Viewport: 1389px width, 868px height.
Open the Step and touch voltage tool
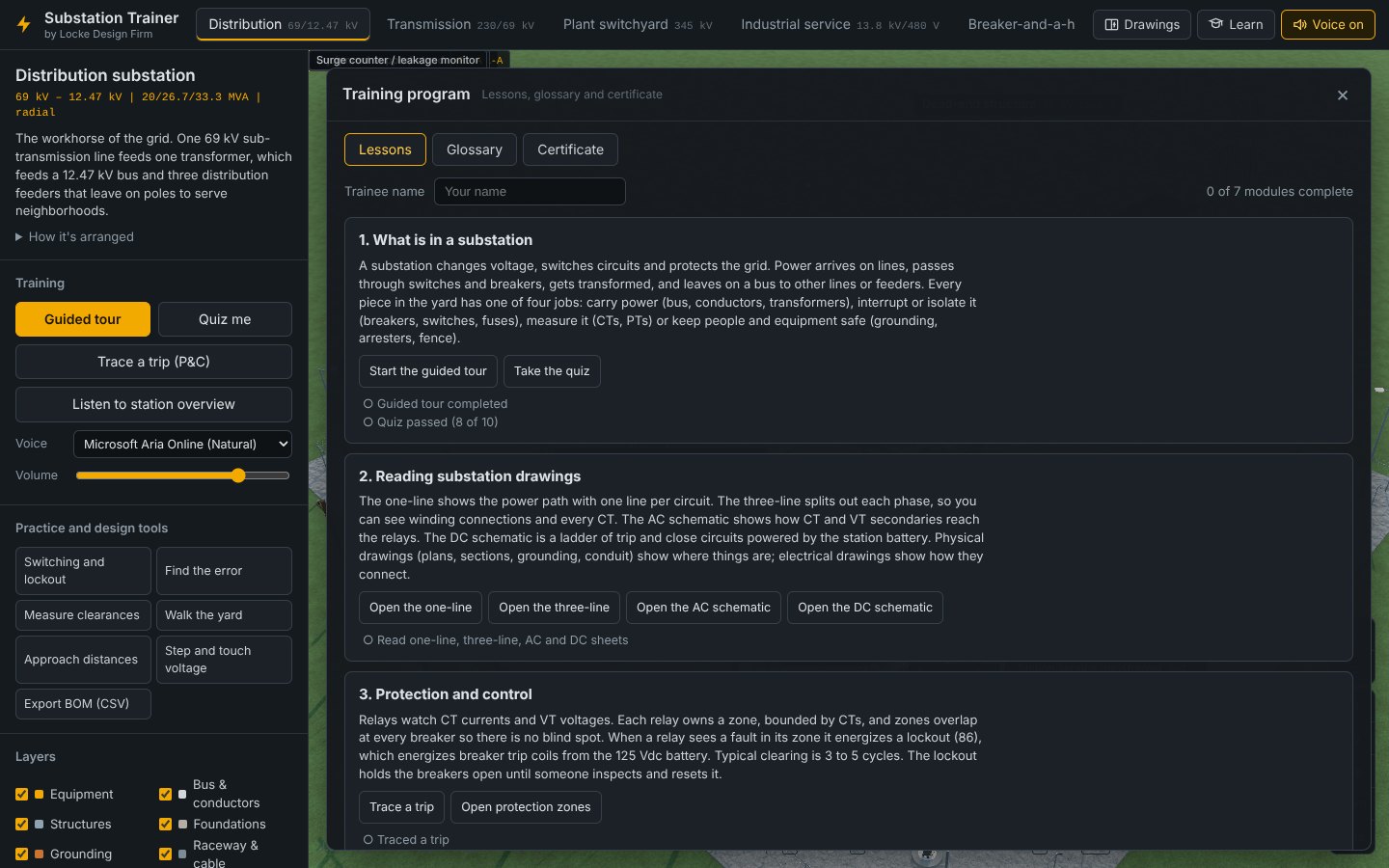(224, 660)
